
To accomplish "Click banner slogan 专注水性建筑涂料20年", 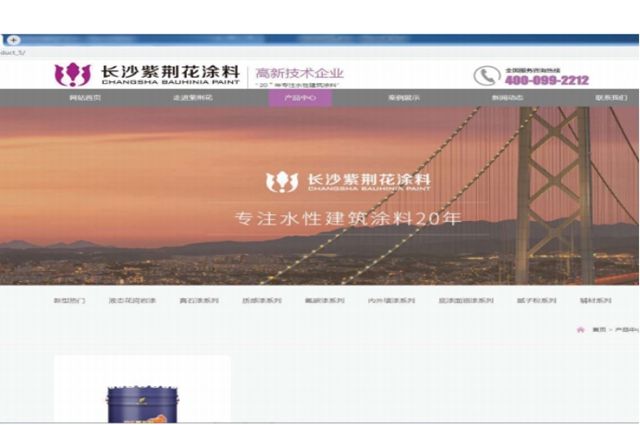I will 348,218.
